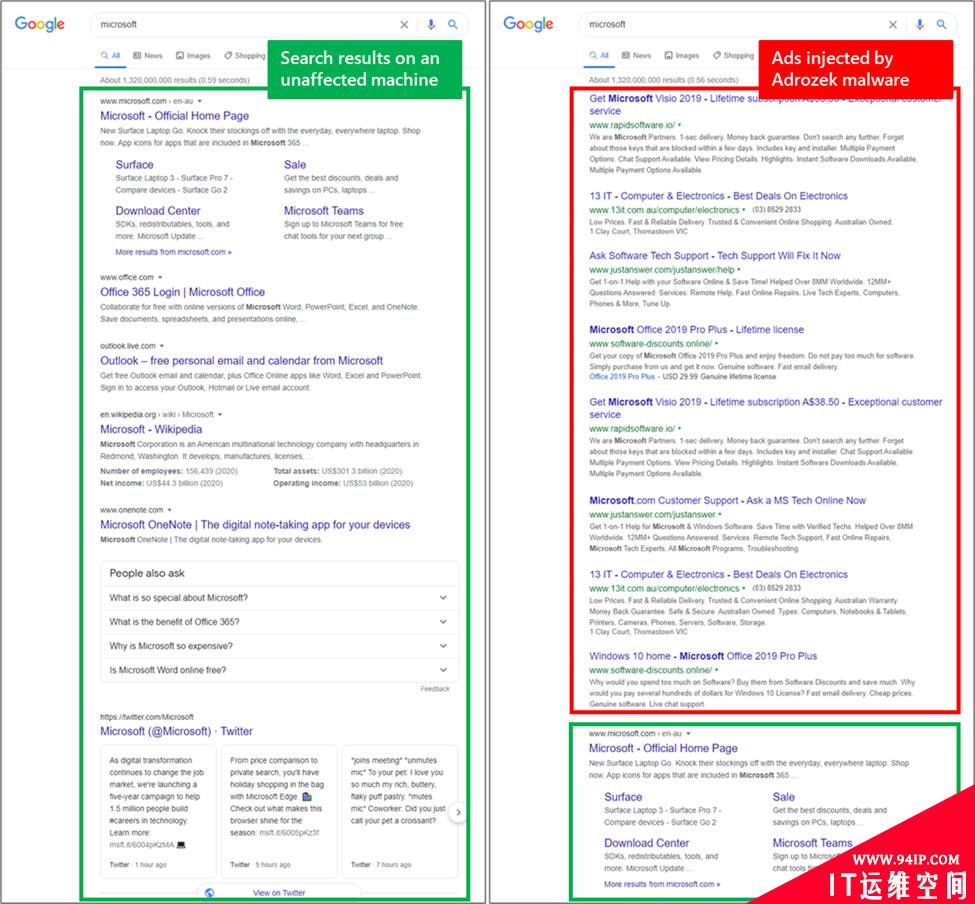This screenshot has height=904, width=975.
Task: Clear the search box in right window
Action: (893, 24)
